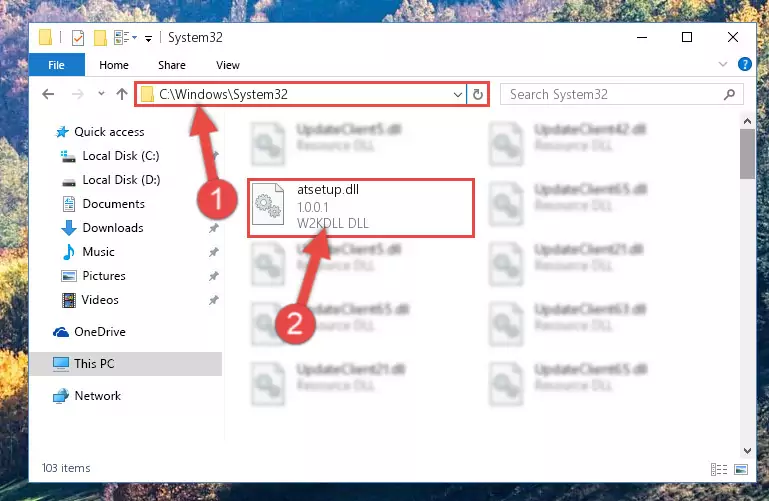Click the address bar path C:\Windows\System32
Viewport: 769px width, 501px height.
pos(223,94)
